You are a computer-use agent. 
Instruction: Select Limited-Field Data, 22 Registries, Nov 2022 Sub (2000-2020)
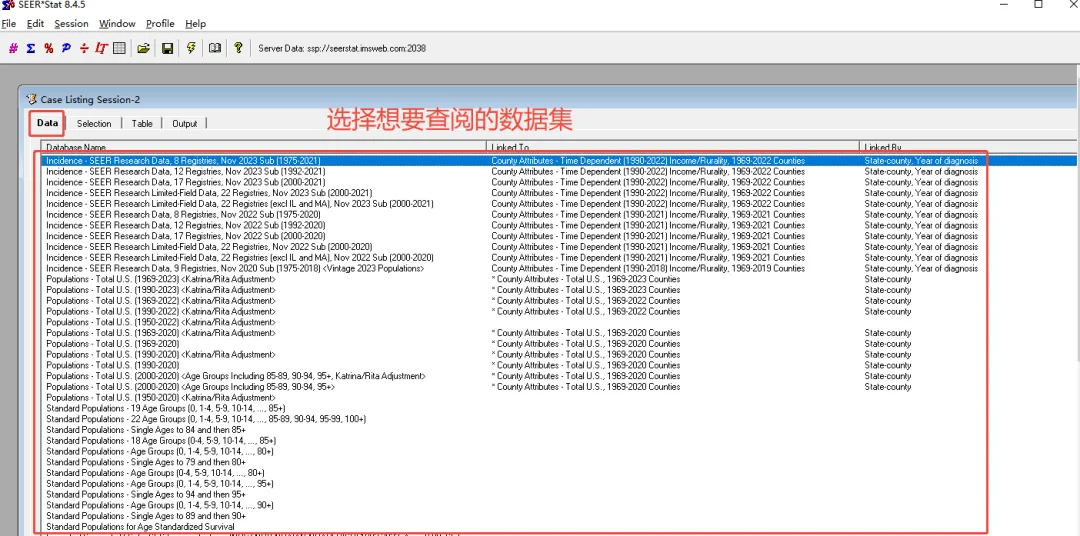pos(209,247)
